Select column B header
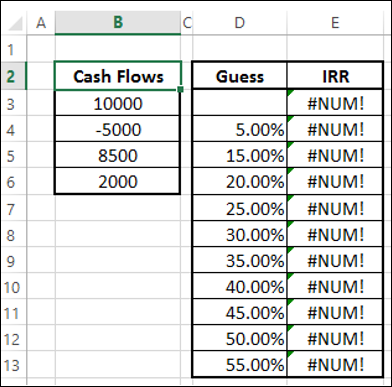The height and width of the screenshot is (387, 392). point(118,23)
